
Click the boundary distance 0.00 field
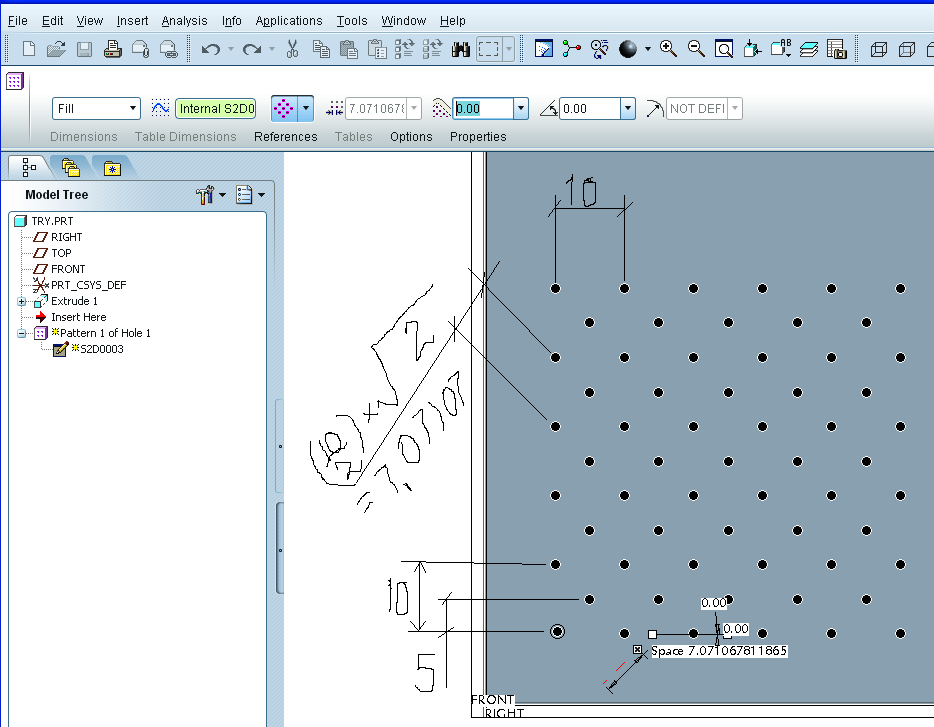pos(483,108)
